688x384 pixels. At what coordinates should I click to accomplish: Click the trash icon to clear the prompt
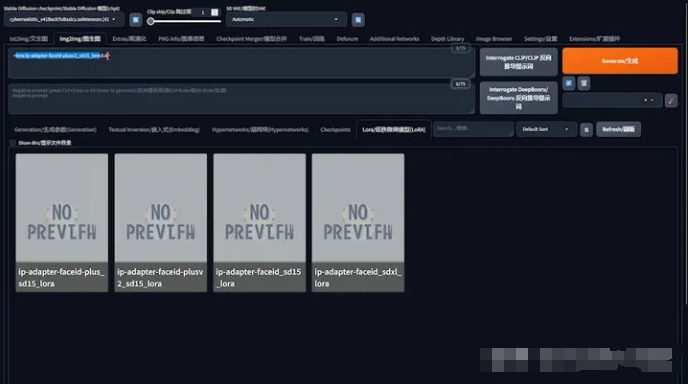584,83
